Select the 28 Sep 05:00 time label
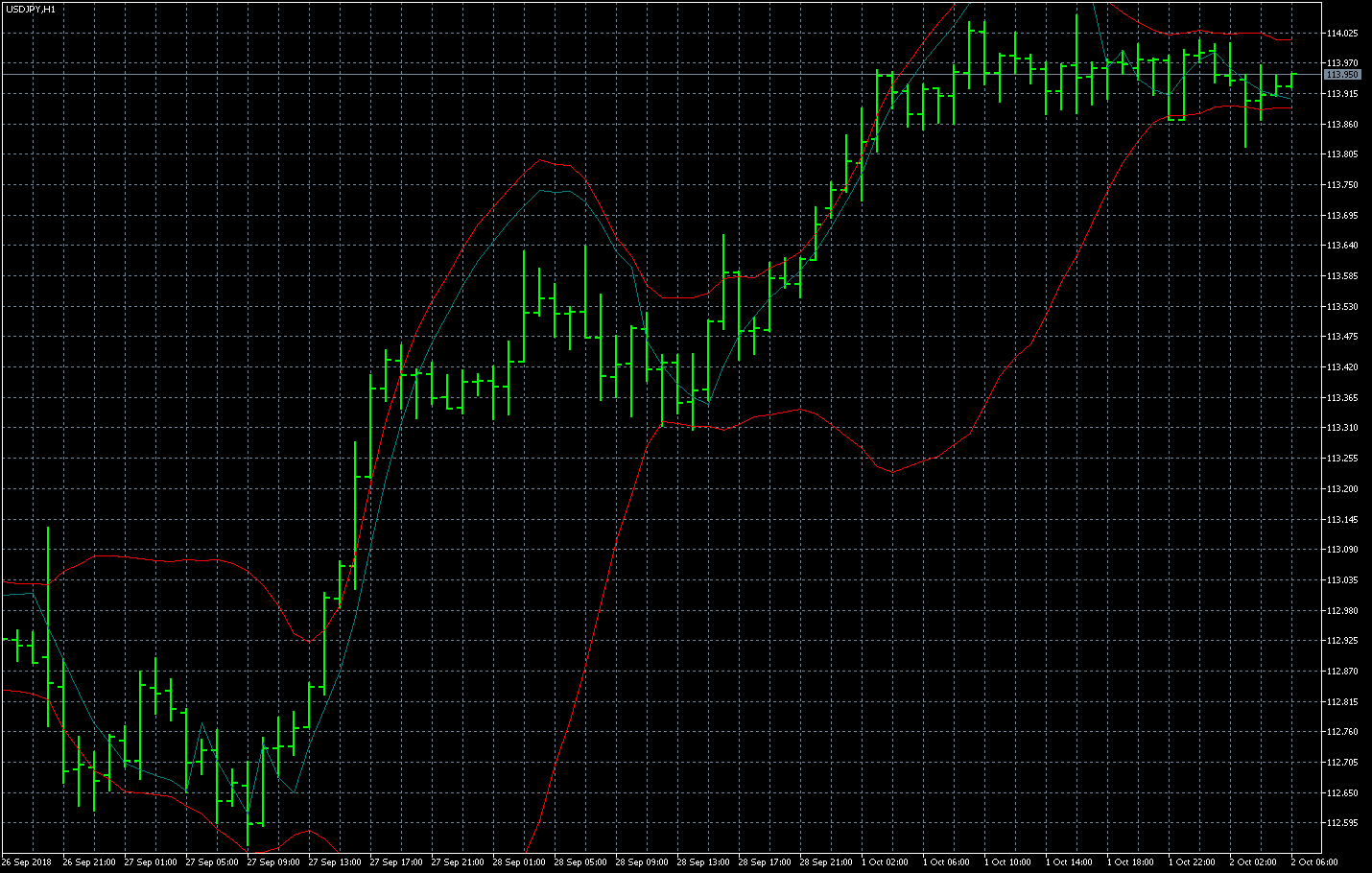 tap(580, 862)
